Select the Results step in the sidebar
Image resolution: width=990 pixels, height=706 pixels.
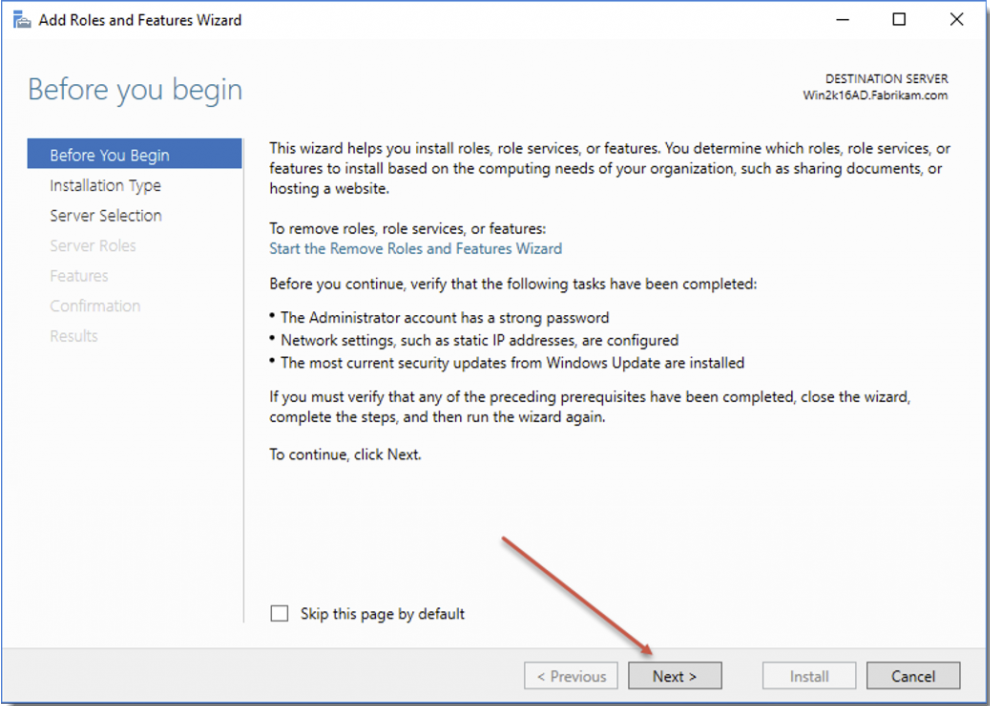click(x=74, y=336)
